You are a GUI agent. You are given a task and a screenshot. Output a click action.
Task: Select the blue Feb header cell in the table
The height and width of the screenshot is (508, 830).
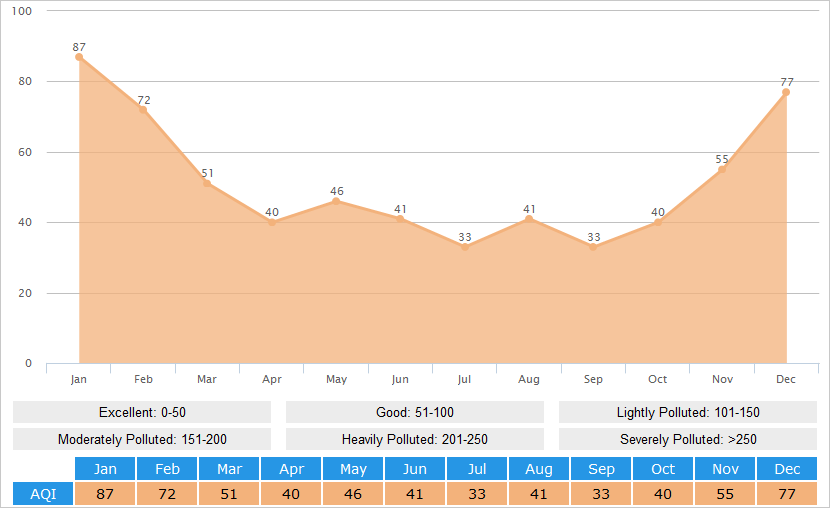tap(167, 469)
